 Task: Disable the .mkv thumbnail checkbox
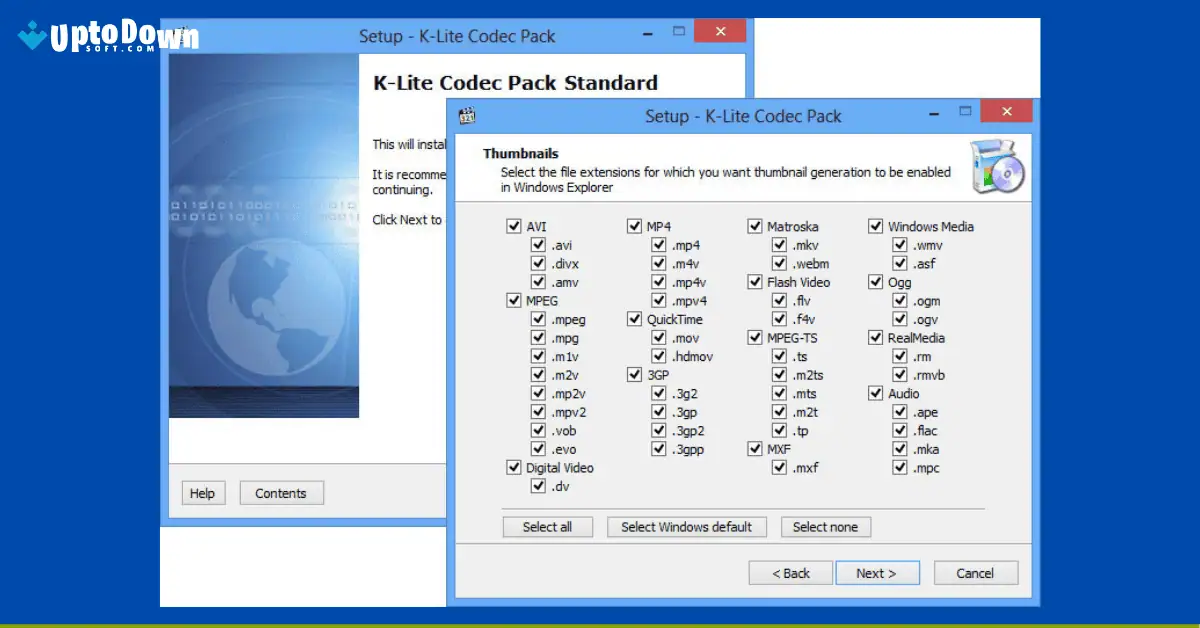779,244
